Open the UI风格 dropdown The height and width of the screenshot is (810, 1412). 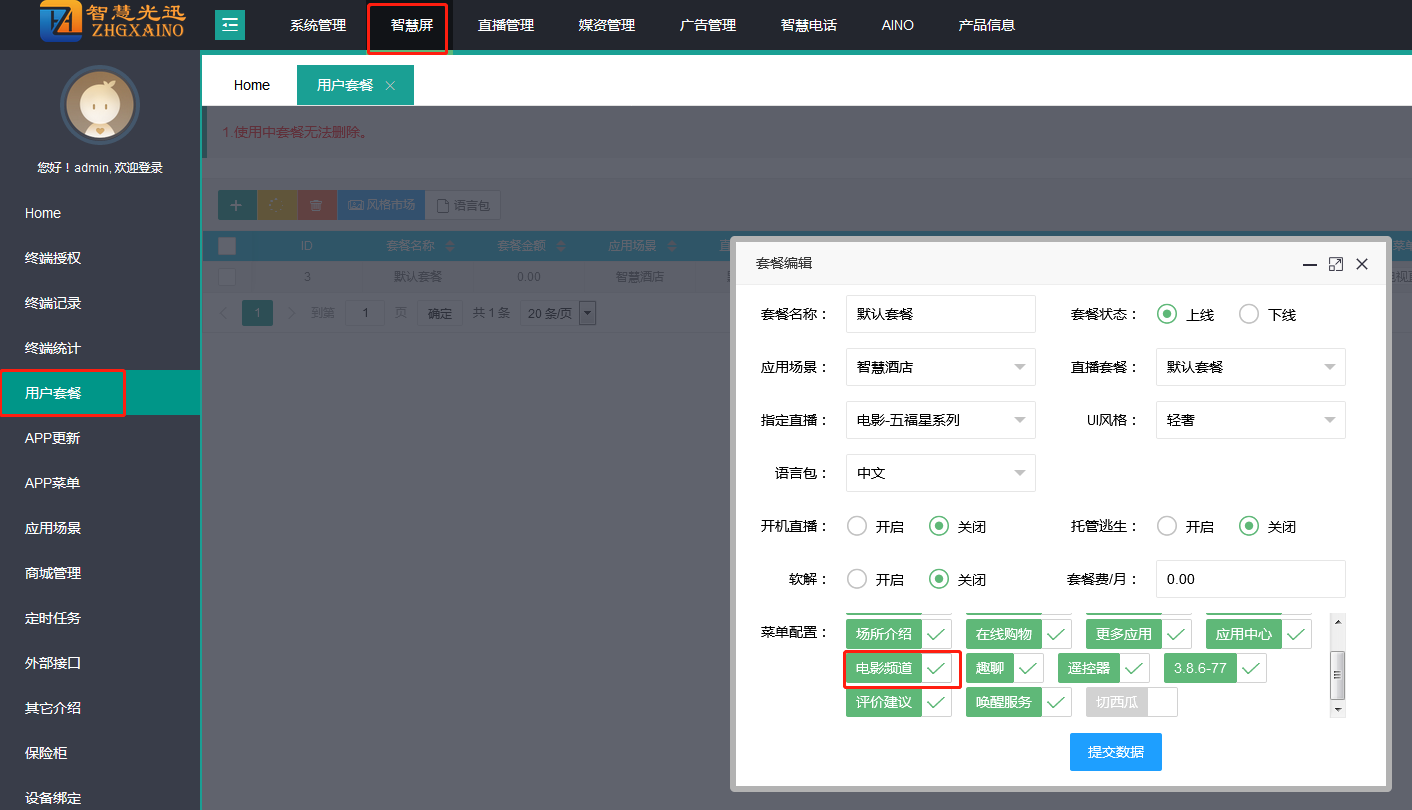[1250, 420]
